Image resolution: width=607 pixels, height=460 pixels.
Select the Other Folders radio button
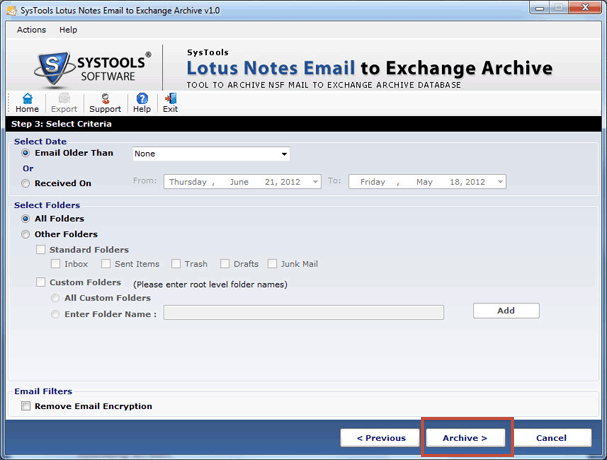[x=26, y=234]
